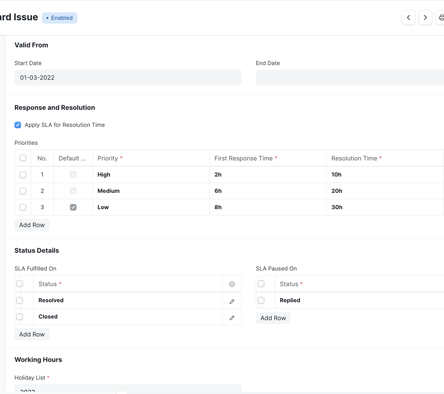The width and height of the screenshot is (444, 394).
Task: Add Row under SLA Fulfilled On
Action: 32,334
